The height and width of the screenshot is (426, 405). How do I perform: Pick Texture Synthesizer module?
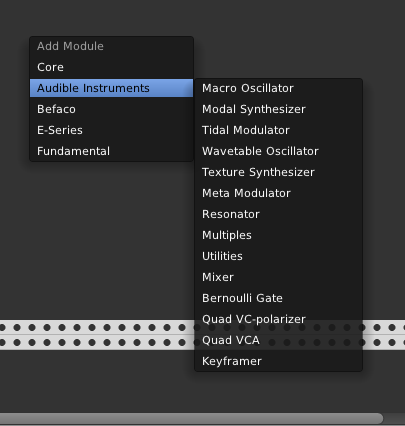point(278,172)
